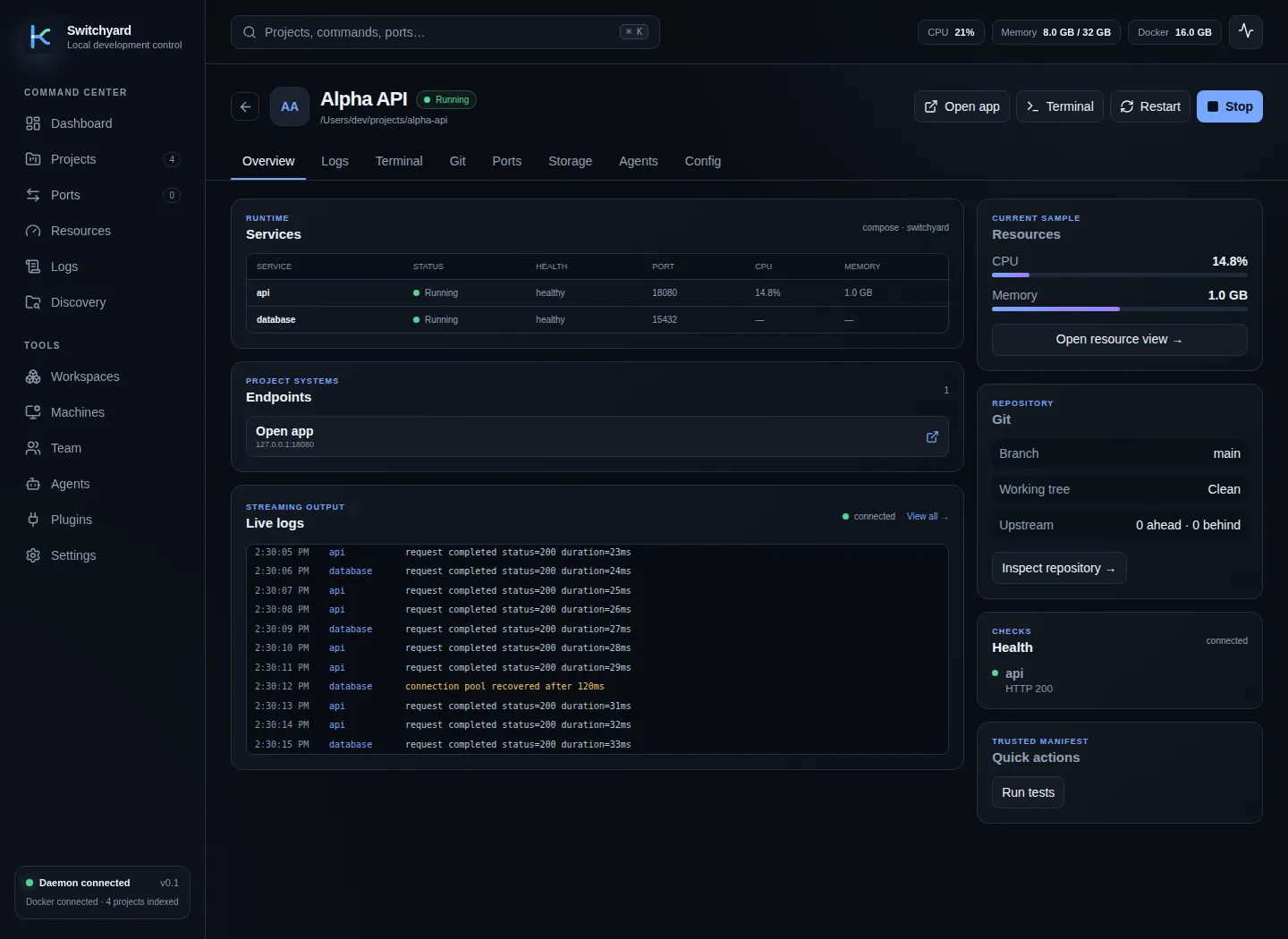This screenshot has width=1288, height=939.
Task: Click the View all logs link
Action: point(927,516)
